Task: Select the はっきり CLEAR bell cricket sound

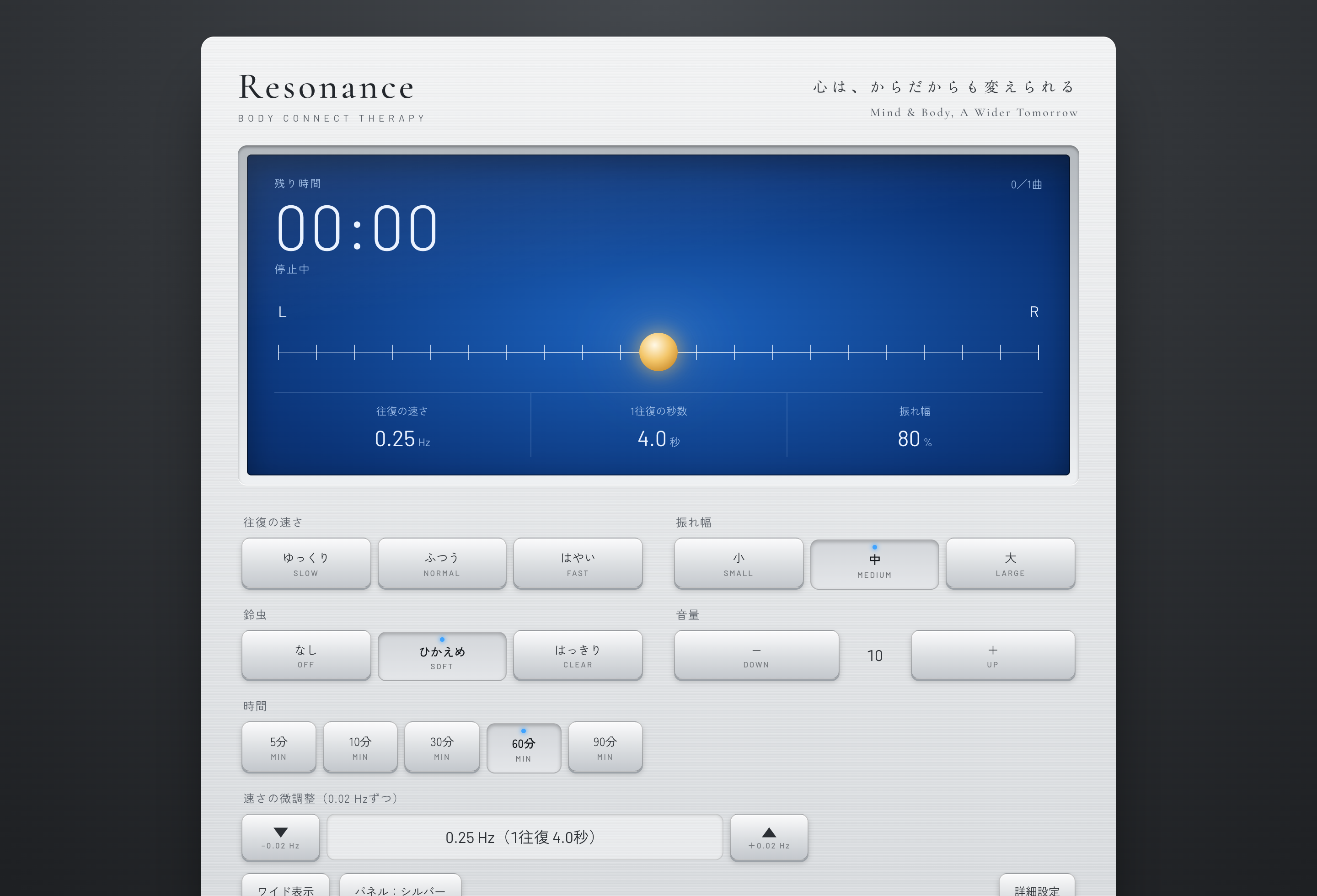Action: (578, 655)
